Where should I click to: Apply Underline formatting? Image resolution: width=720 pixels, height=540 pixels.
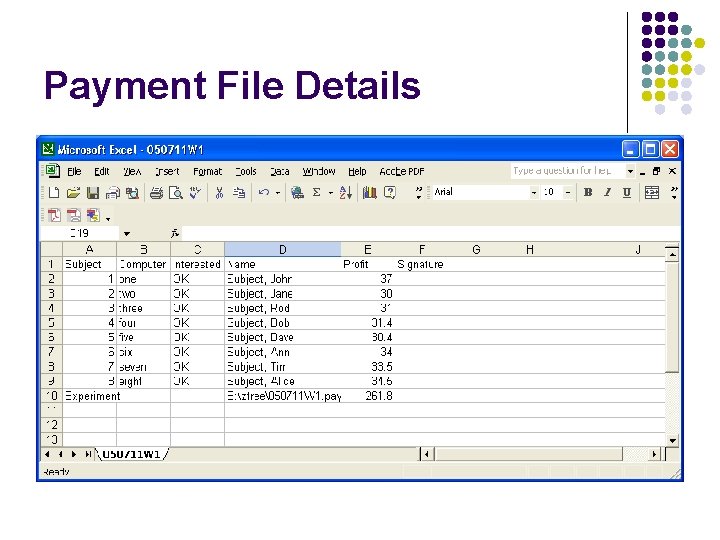tap(627, 192)
